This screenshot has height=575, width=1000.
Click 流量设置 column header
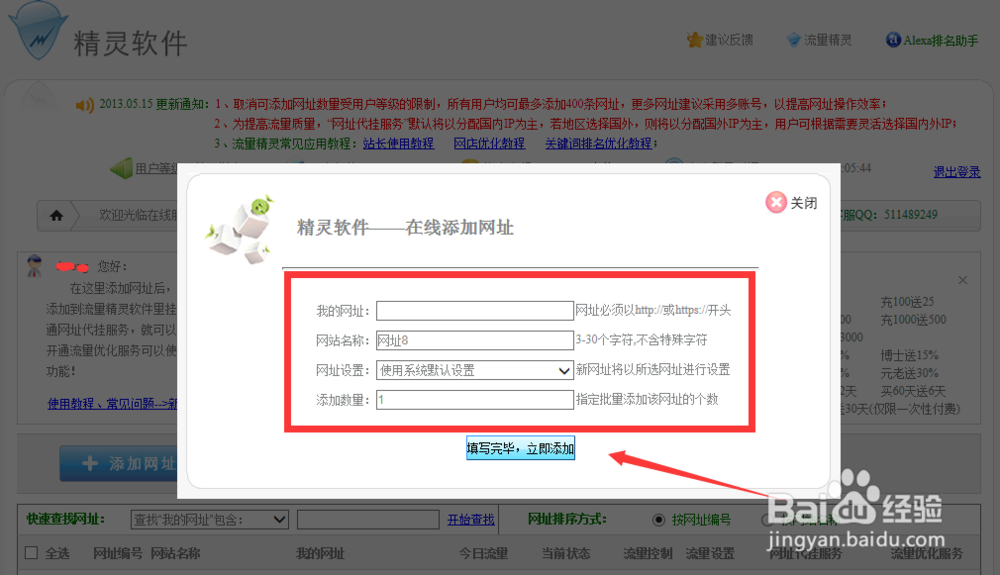pos(710,553)
